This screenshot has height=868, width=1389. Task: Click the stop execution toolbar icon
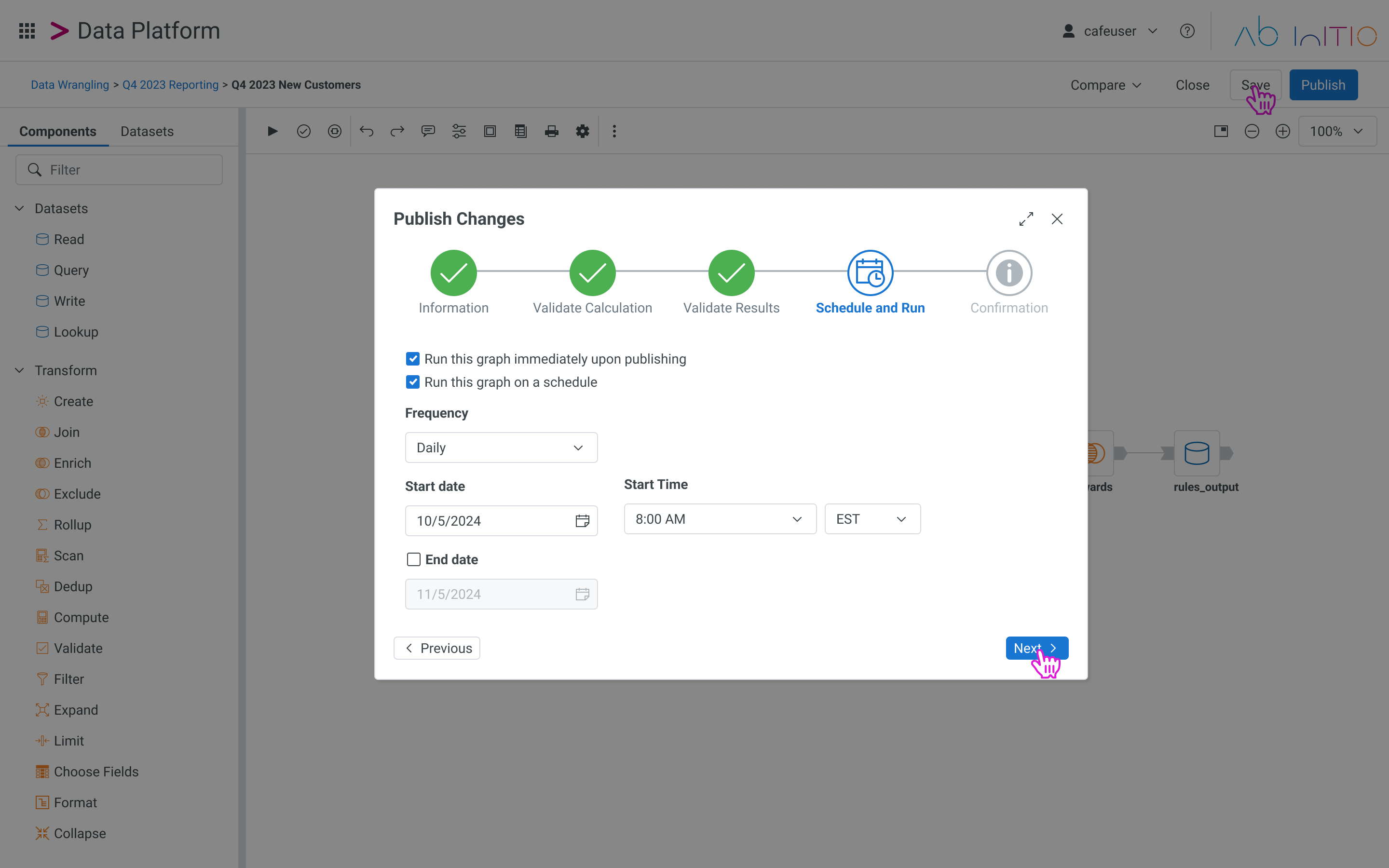click(x=335, y=132)
